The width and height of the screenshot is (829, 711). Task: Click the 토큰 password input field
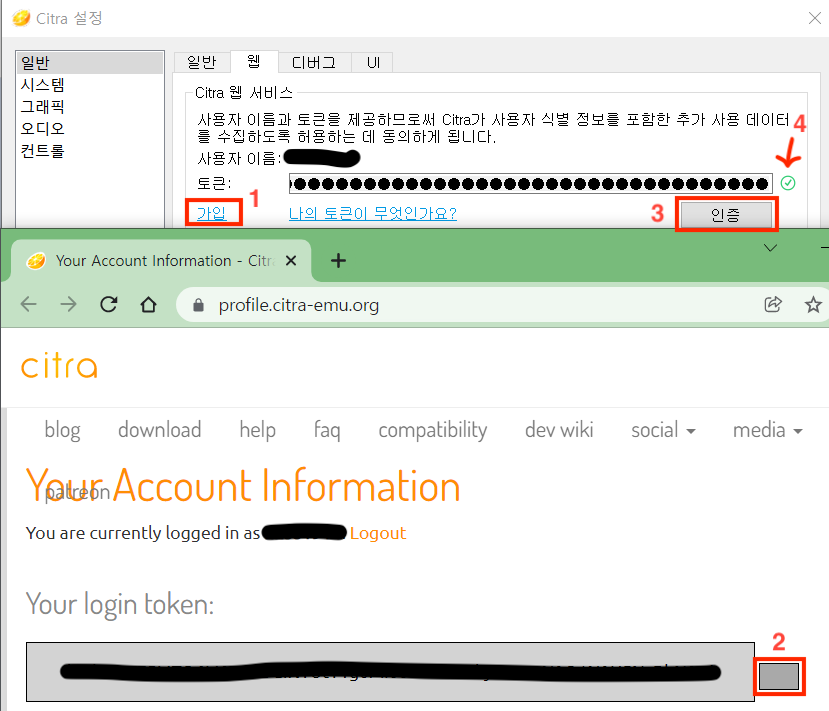click(530, 183)
